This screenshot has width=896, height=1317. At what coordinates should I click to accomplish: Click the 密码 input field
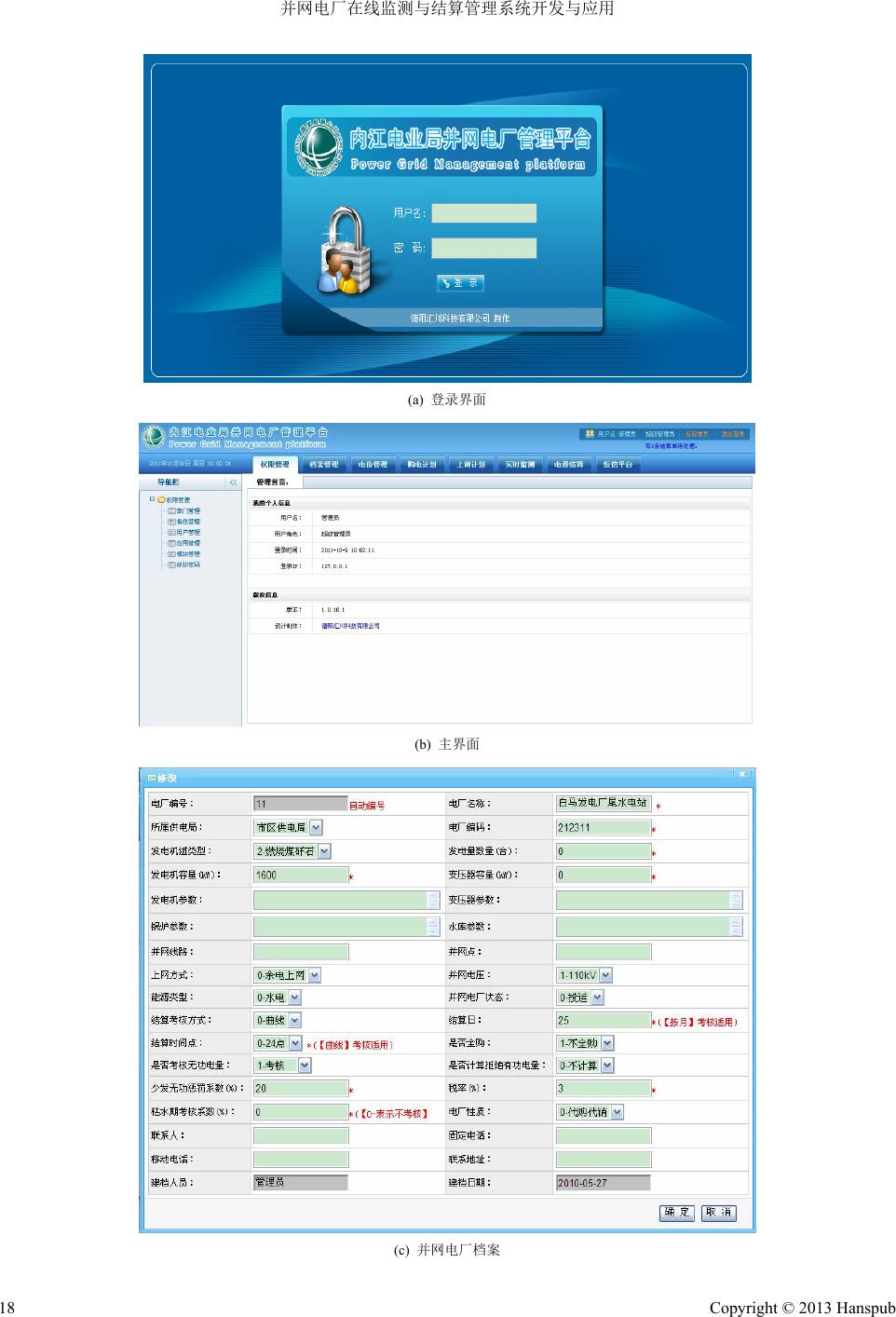[x=483, y=249]
